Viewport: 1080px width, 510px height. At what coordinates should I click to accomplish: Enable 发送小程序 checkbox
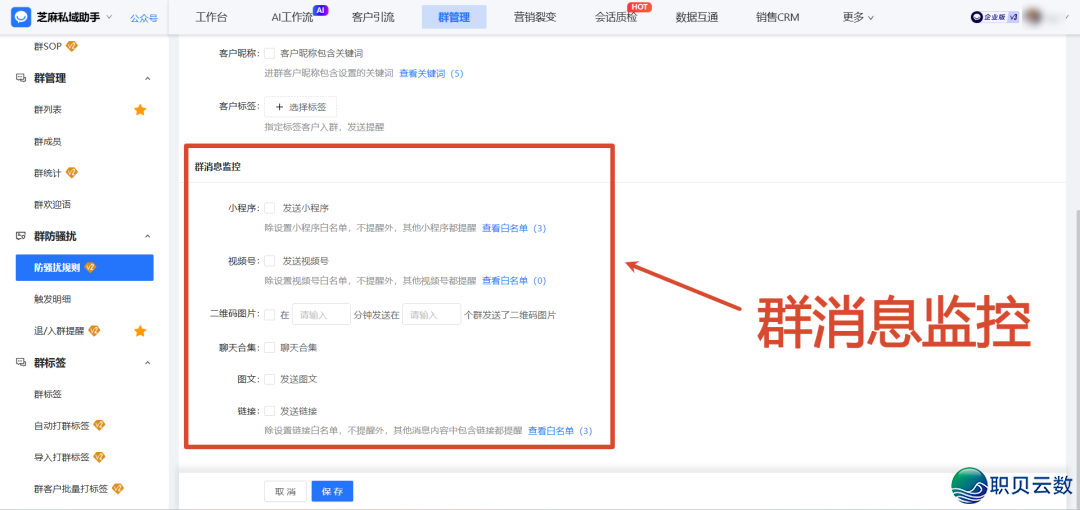pyautogui.click(x=270, y=207)
